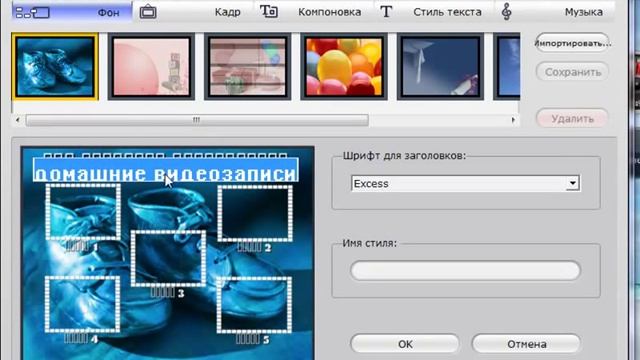Screen dimensions: 640x360
Task: Click the caption label under frame 1
Action: point(81,247)
